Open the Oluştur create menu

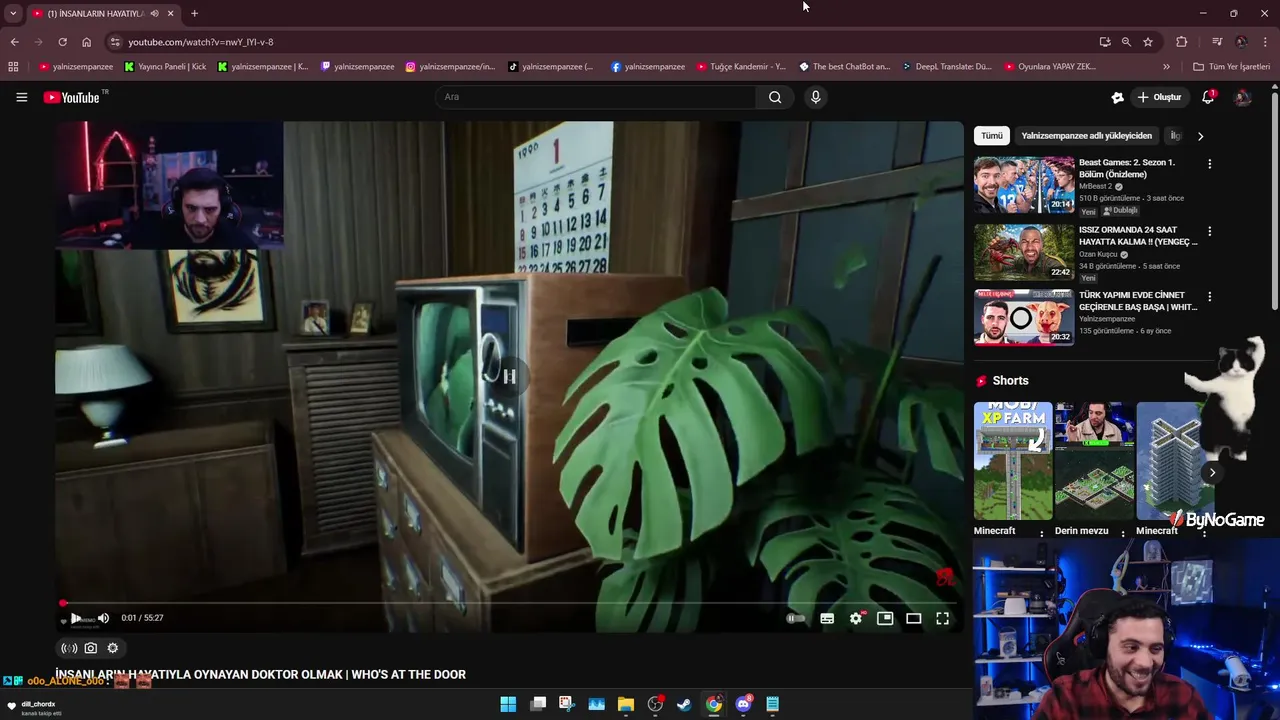1160,97
